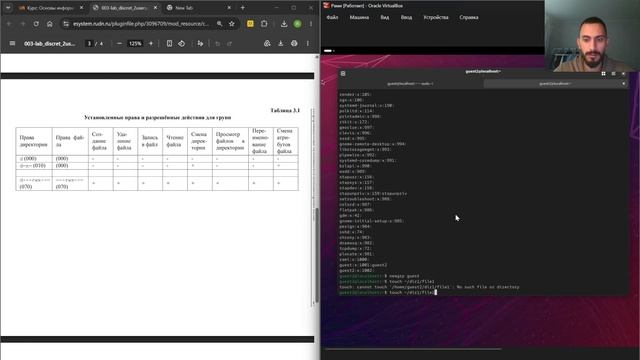Open the VirtualBox Ввод menu
The width and height of the screenshot is (640, 360).
[x=406, y=18]
